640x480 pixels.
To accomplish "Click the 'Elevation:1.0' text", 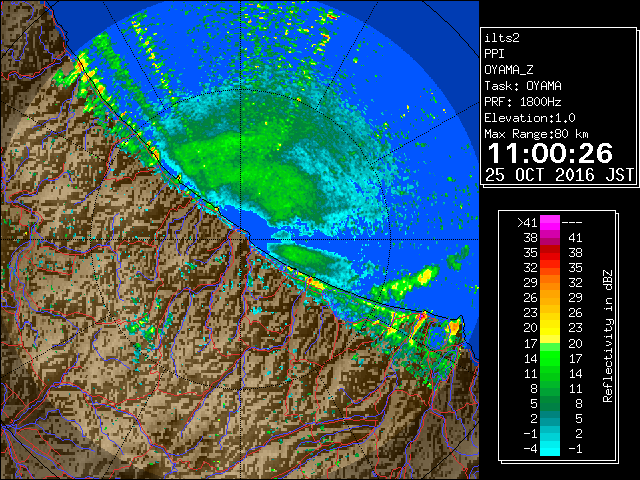I will (x=530, y=118).
